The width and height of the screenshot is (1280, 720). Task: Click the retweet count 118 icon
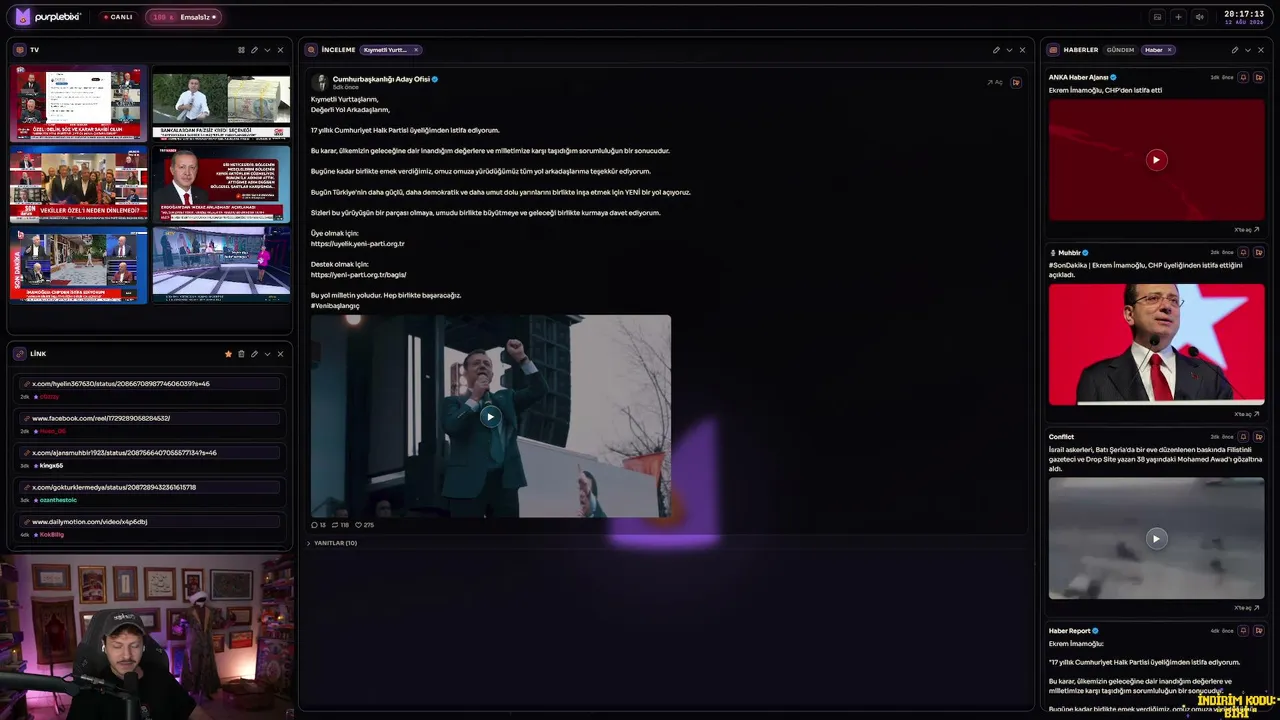(340, 525)
